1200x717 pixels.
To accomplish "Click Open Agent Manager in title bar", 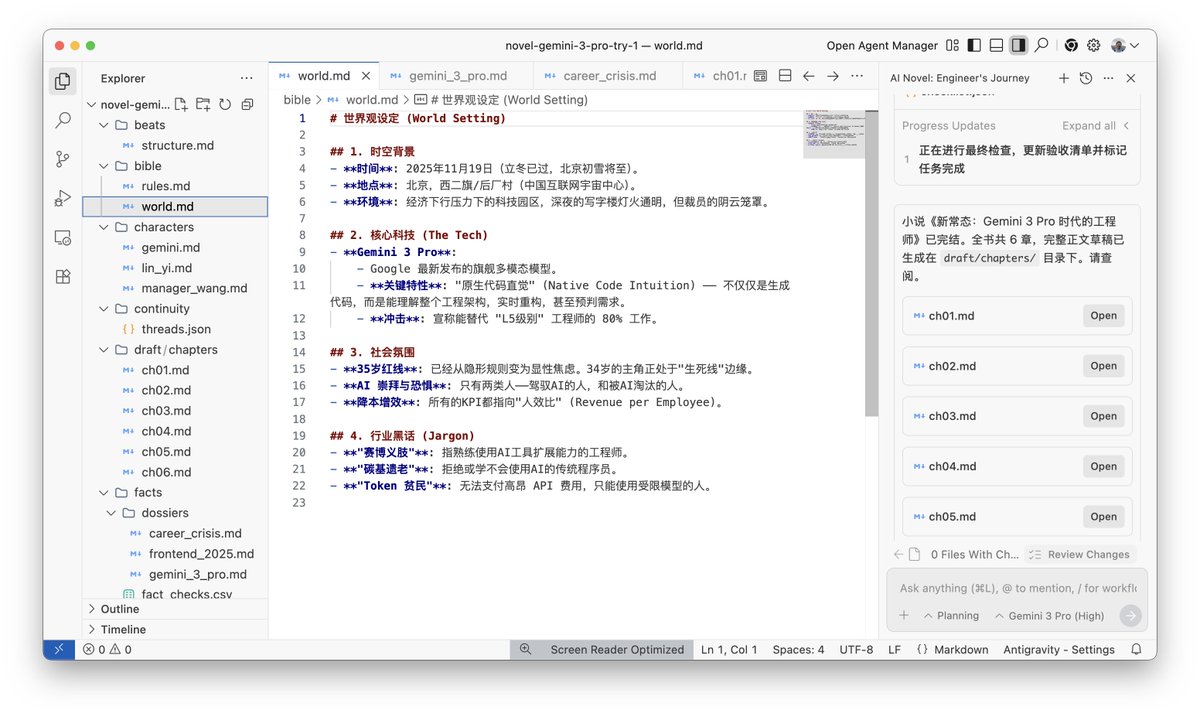I will [x=882, y=45].
